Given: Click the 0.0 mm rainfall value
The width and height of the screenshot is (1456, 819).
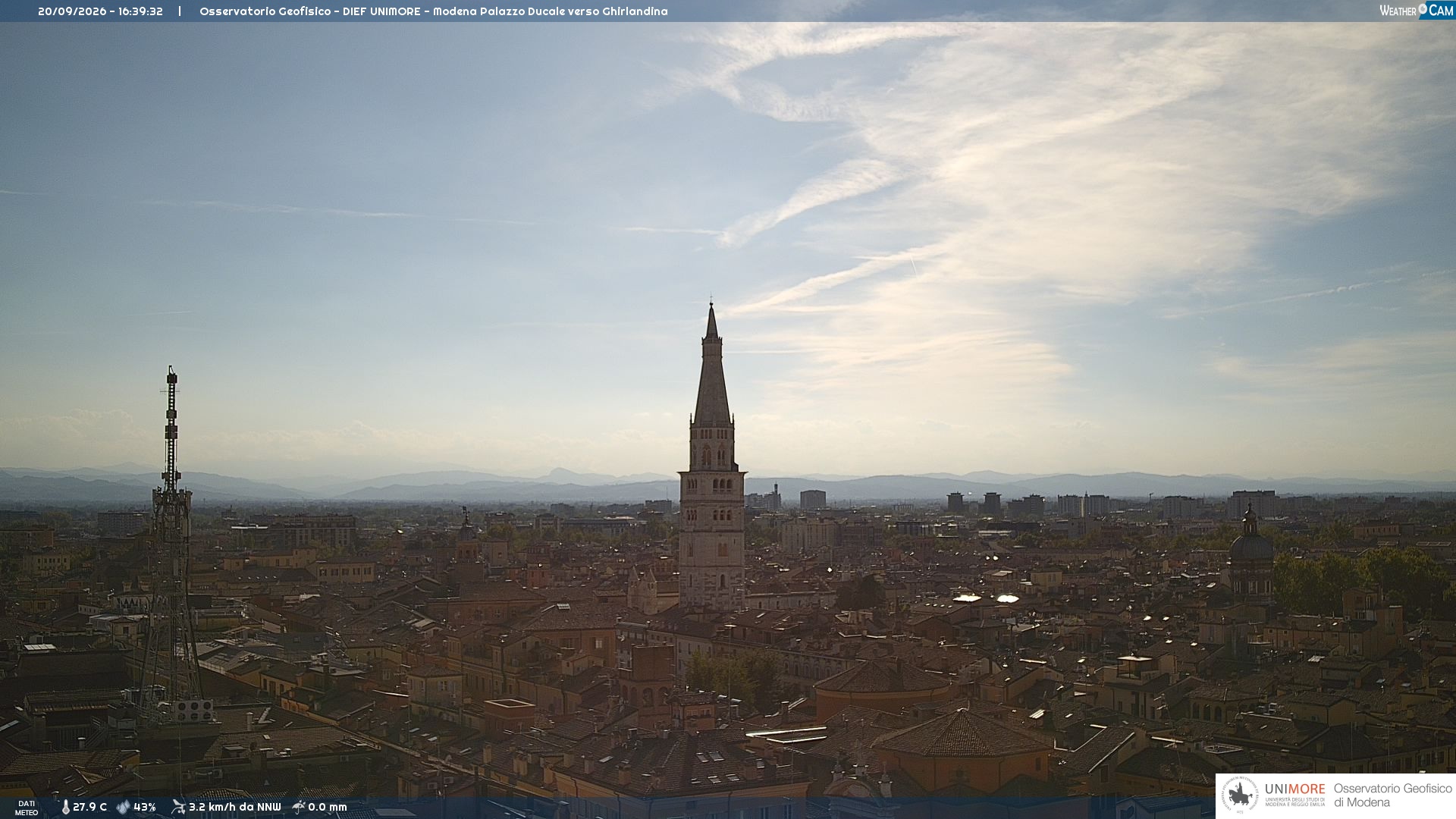Looking at the screenshot, I should pyautogui.click(x=327, y=807).
